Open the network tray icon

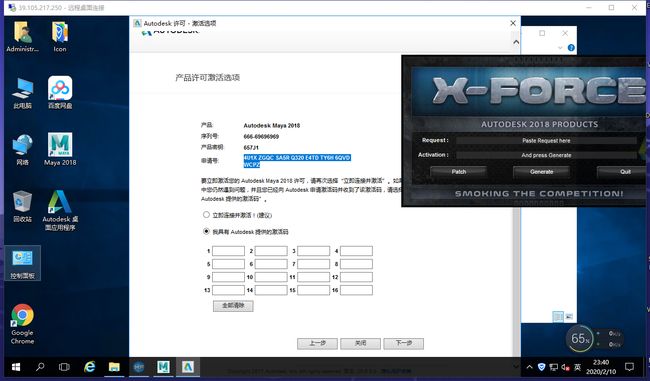(x=553, y=367)
